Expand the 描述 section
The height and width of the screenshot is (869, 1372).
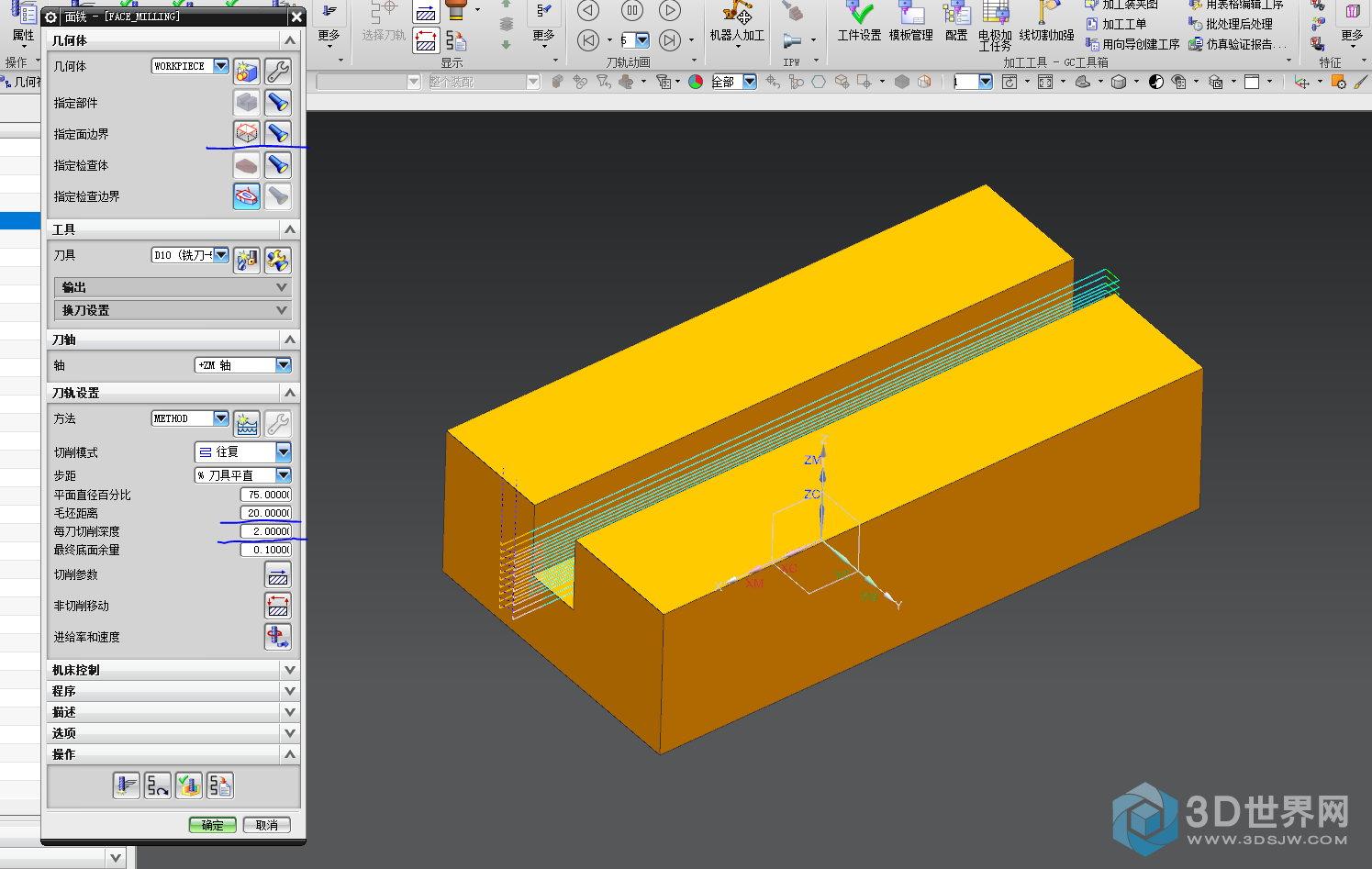173,712
